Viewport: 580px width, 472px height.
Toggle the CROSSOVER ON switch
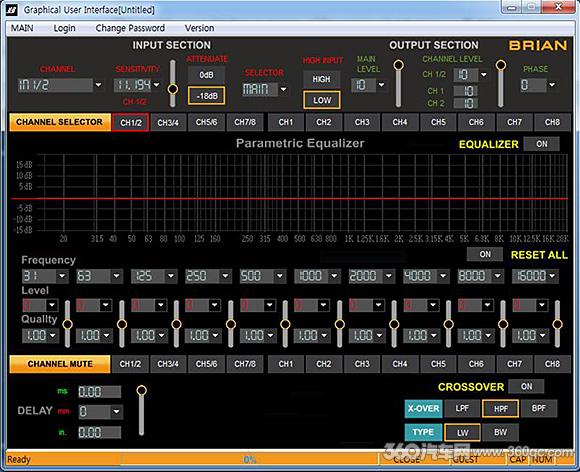pyautogui.click(x=526, y=387)
